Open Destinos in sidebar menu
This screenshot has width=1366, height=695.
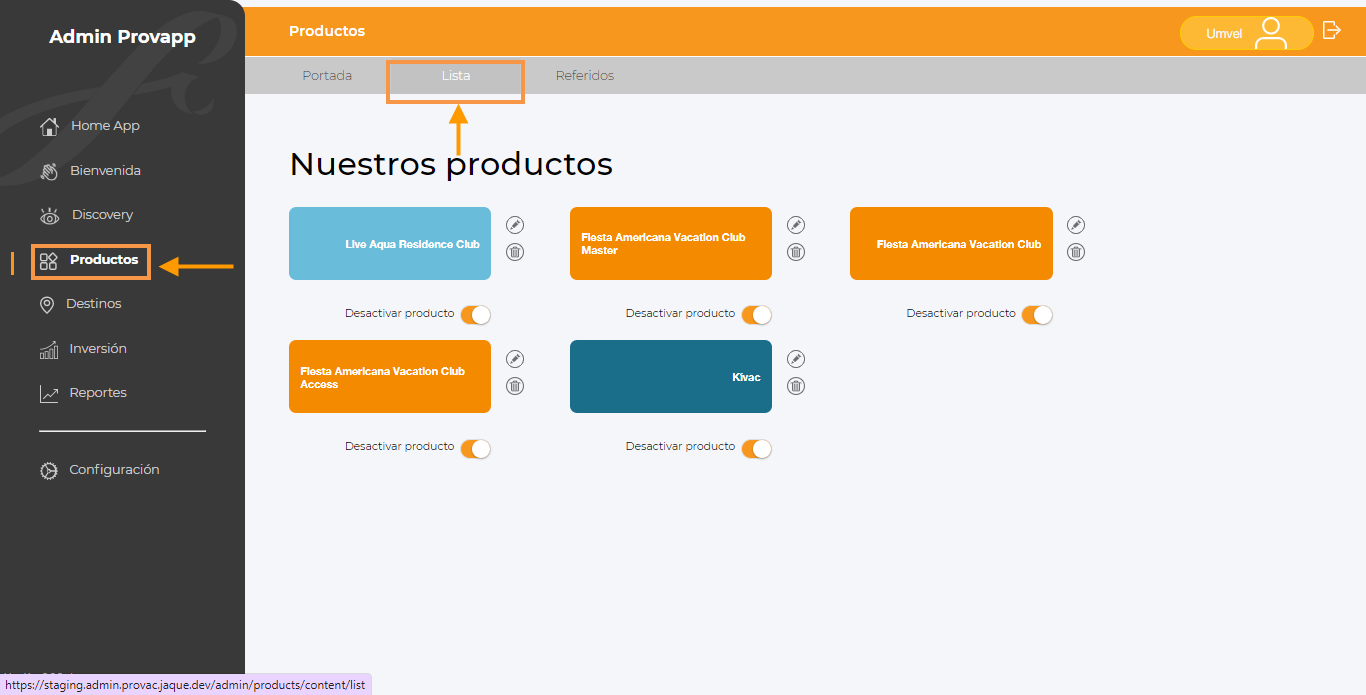94,304
